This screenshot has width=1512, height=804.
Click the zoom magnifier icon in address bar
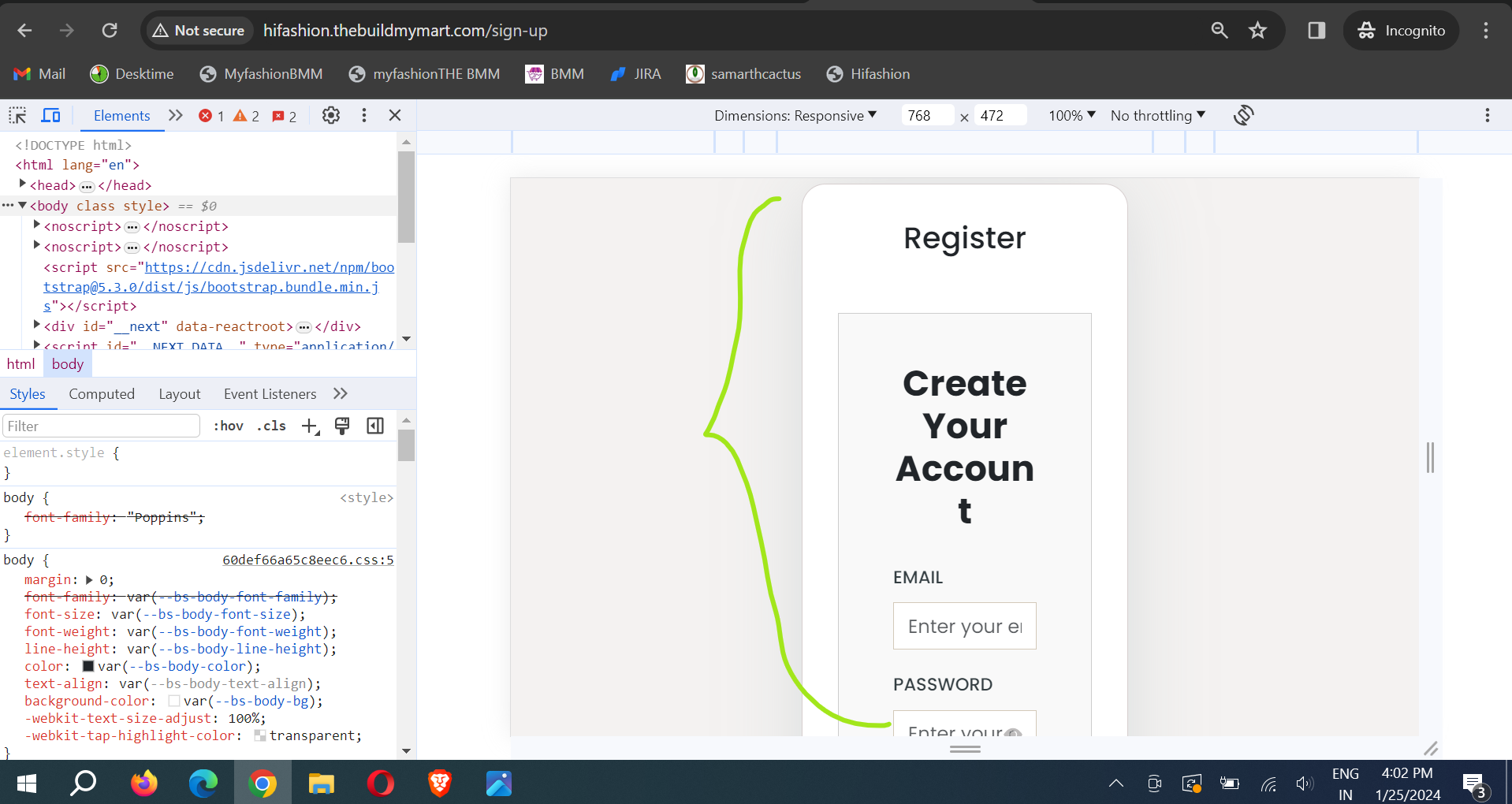tap(1220, 31)
